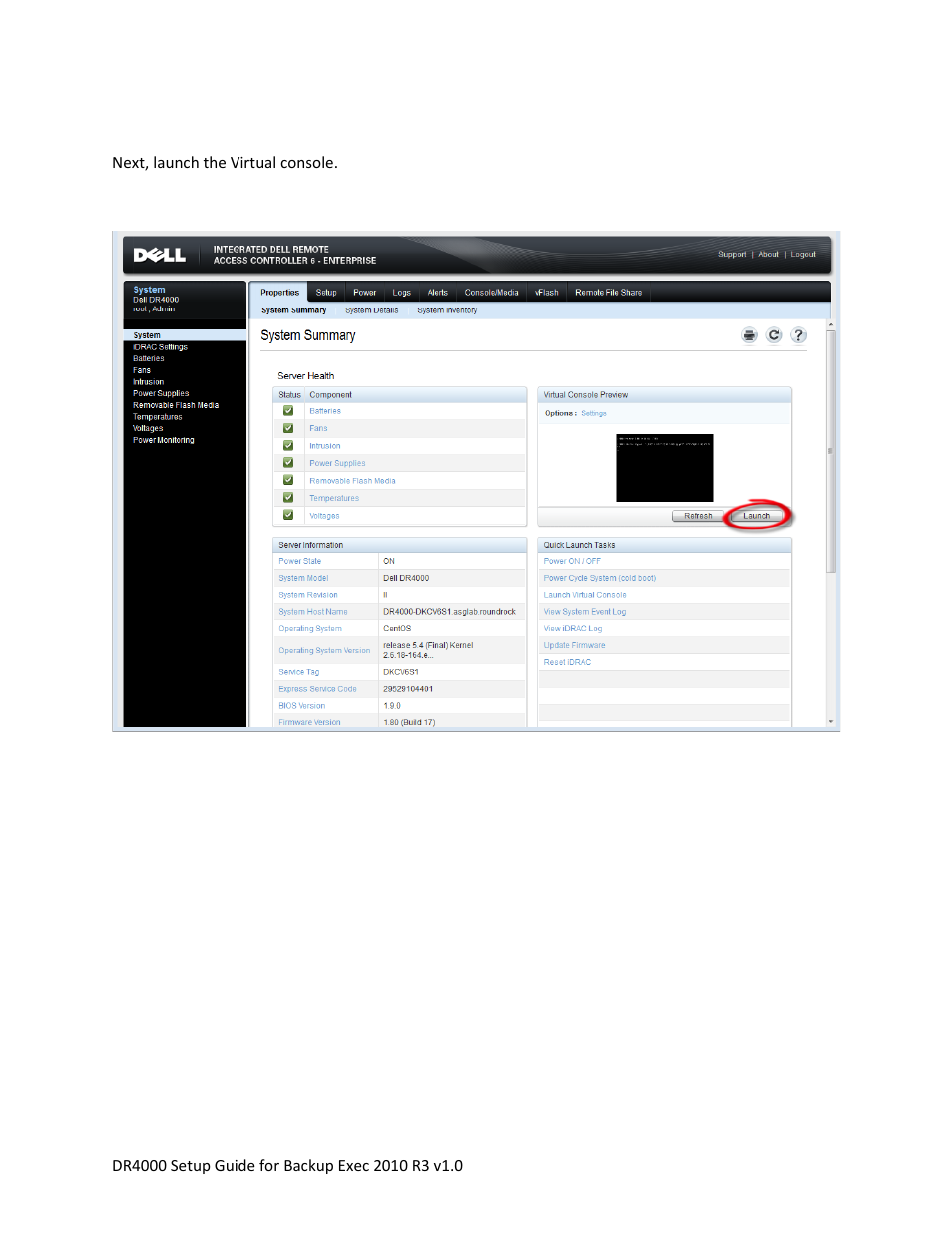Open the Remote File Share tab
Viewport: 952px width, 1233px height.
(x=609, y=293)
